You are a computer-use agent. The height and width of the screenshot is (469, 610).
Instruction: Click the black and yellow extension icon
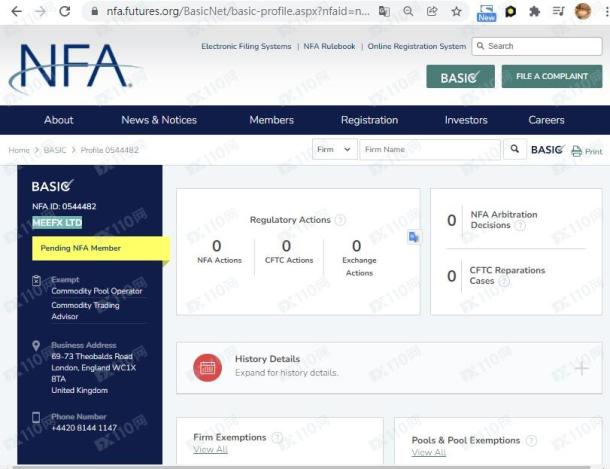510,12
